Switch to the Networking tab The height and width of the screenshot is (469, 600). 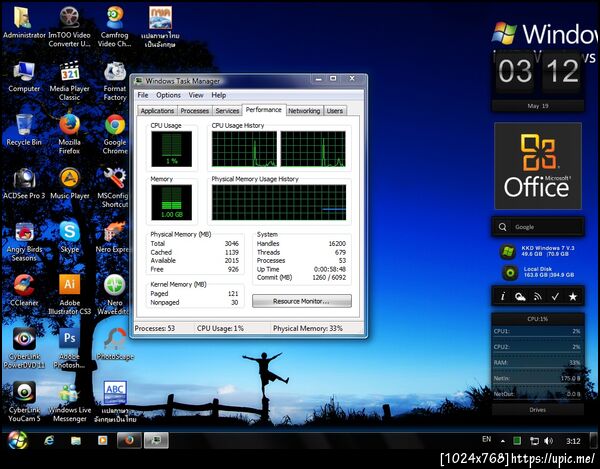coord(304,111)
